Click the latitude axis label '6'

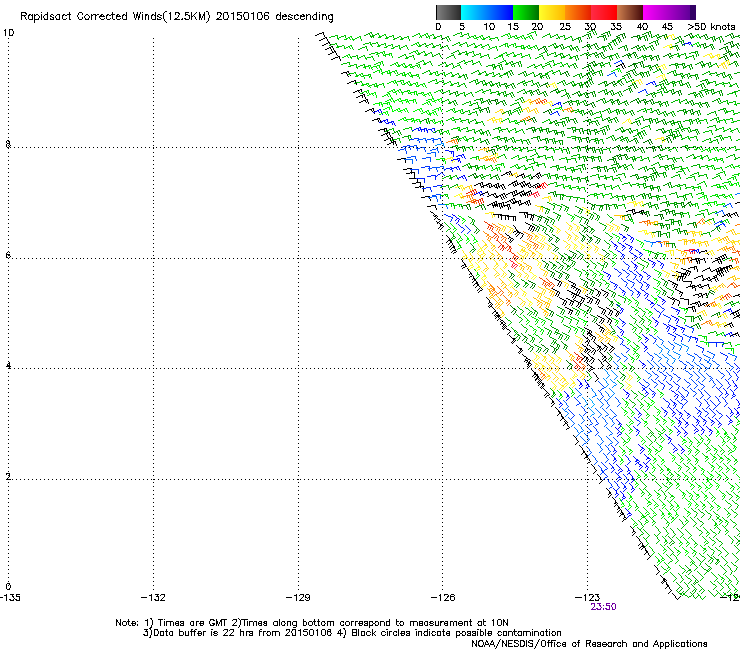8,255
